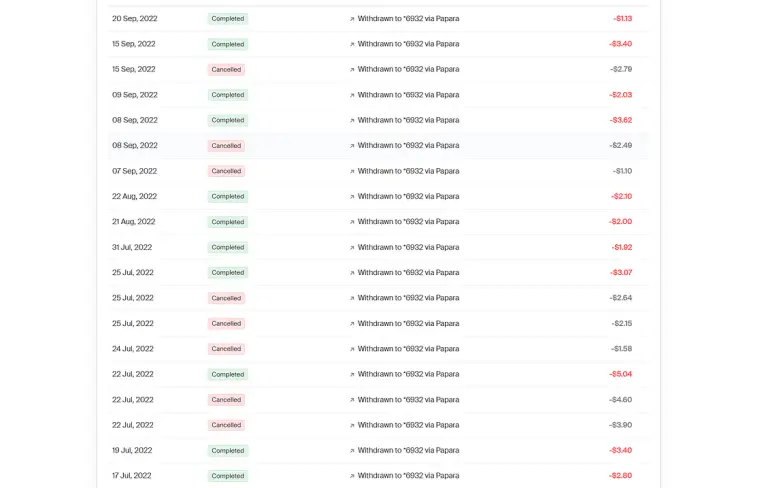Click the arrow icon in the -$3.62 row
This screenshot has height=488, width=762.
coord(352,121)
